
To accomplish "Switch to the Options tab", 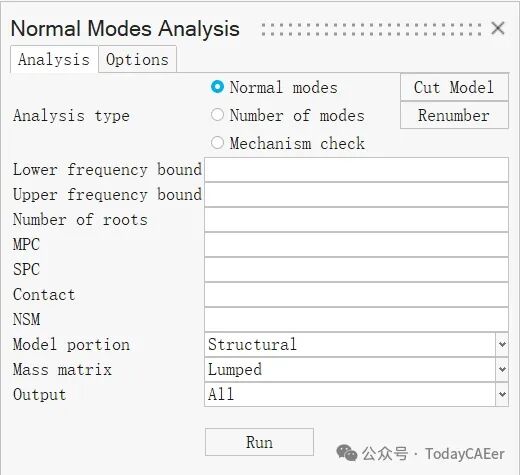I will [137, 59].
